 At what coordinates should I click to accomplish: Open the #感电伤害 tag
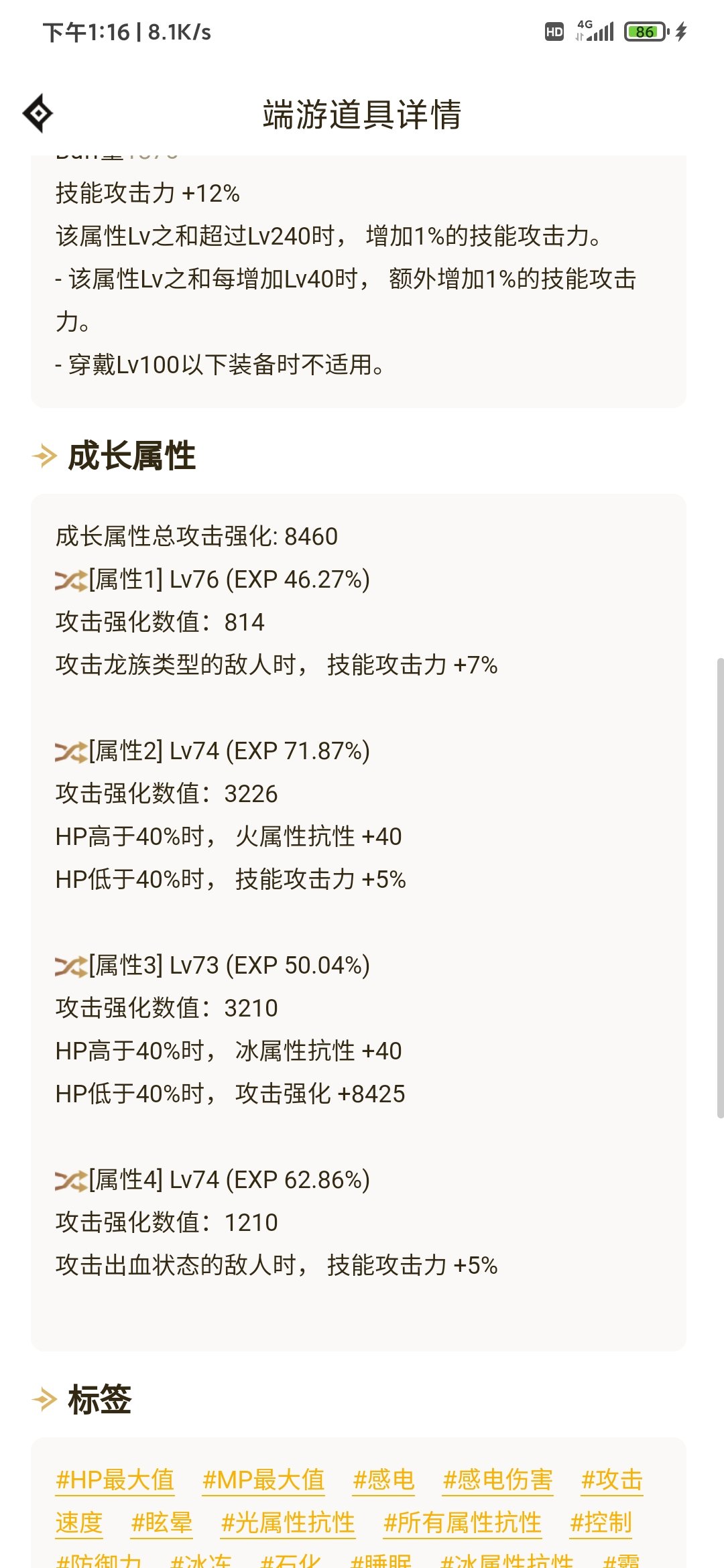coord(498,1480)
